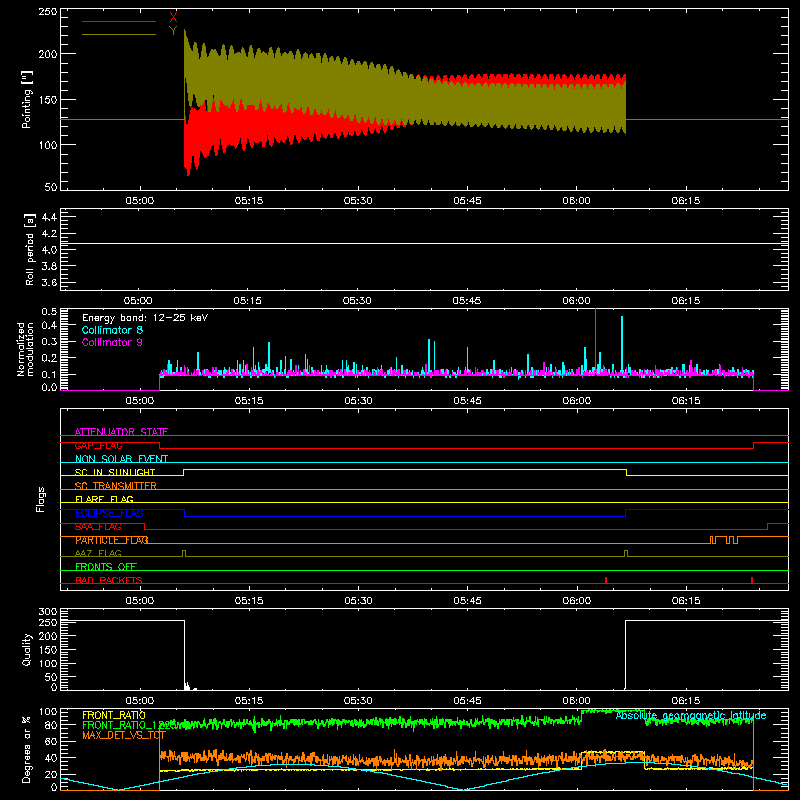Select the Collimator 8 legend entry
Screen dimensions: 800x800
pyautogui.click(x=112, y=330)
